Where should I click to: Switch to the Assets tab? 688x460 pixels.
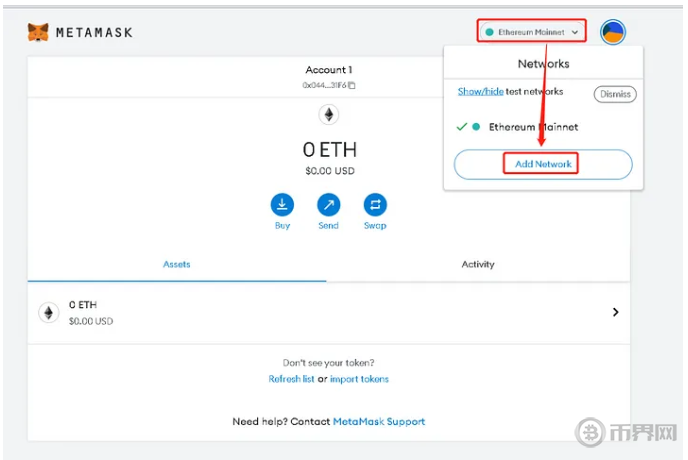(x=177, y=264)
